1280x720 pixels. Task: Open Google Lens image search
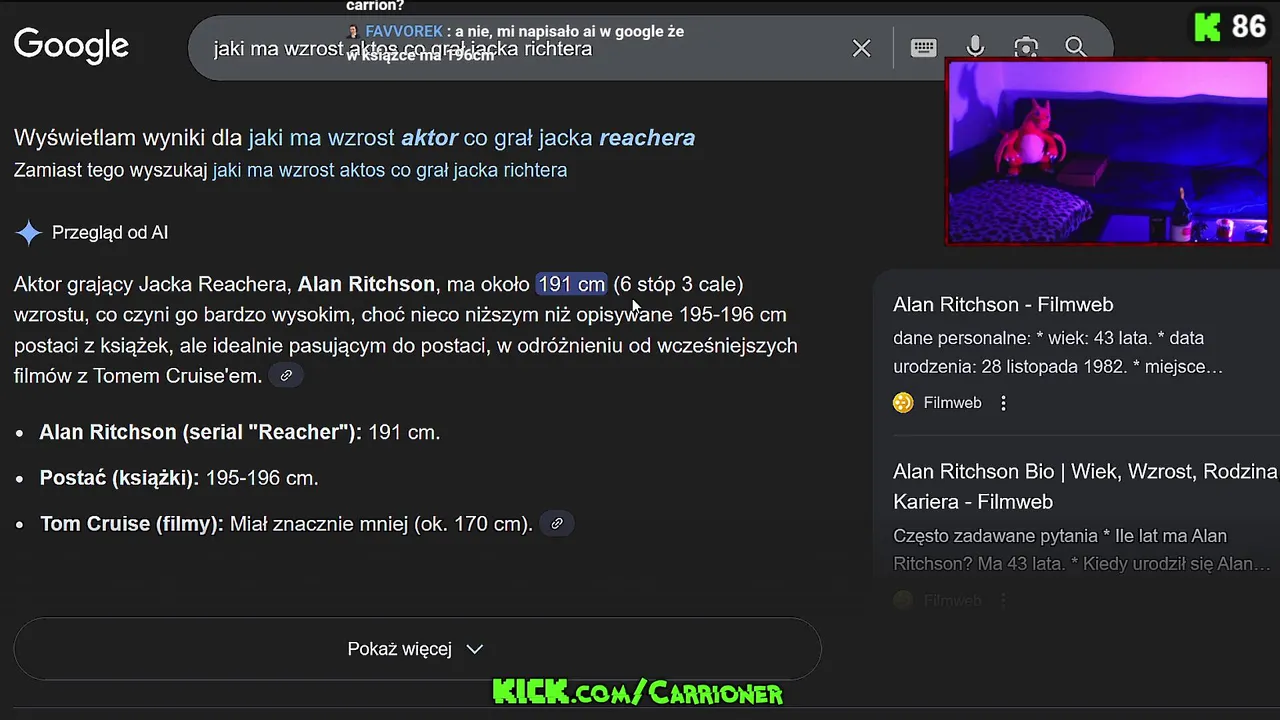coord(1025,47)
